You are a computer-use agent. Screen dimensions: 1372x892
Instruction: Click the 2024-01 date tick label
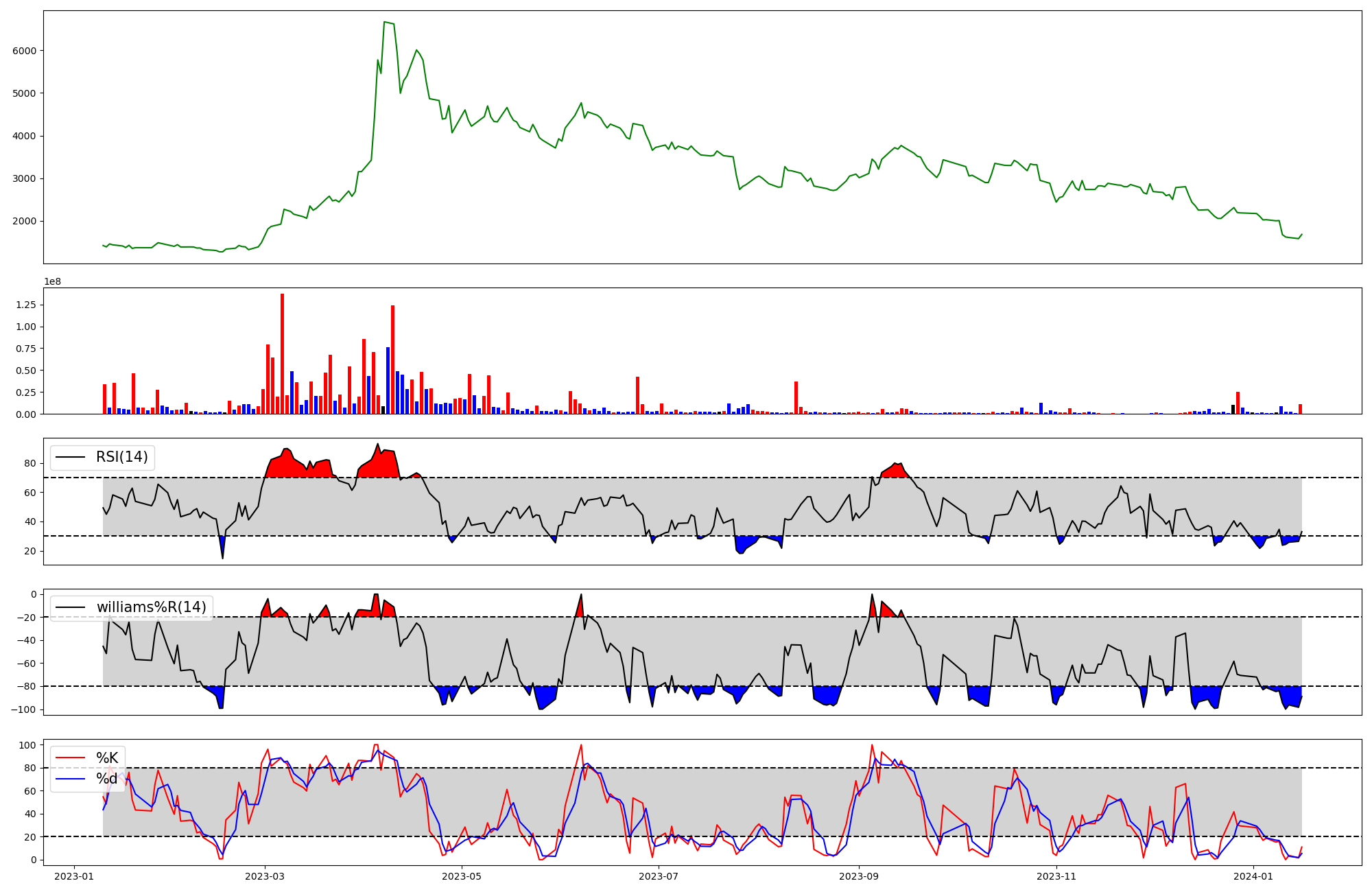[1253, 876]
